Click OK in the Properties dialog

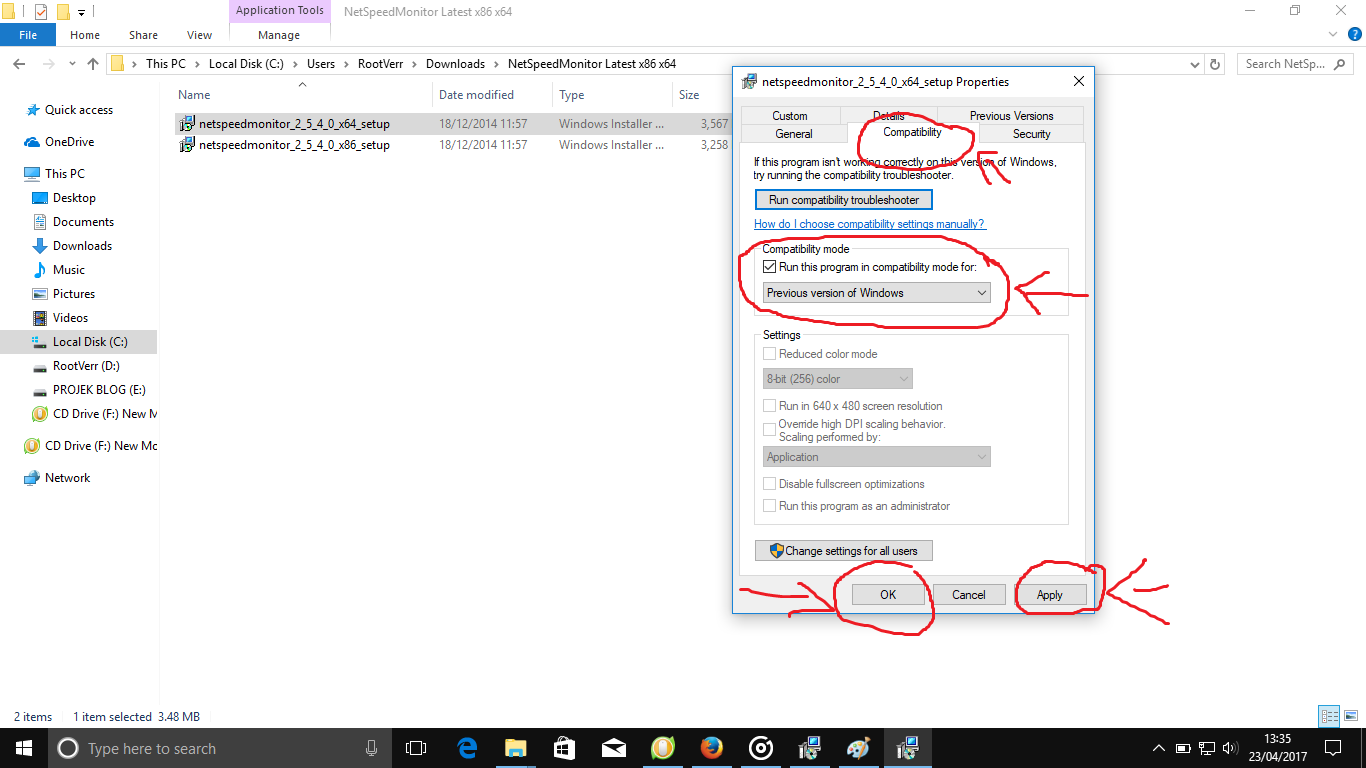(888, 595)
